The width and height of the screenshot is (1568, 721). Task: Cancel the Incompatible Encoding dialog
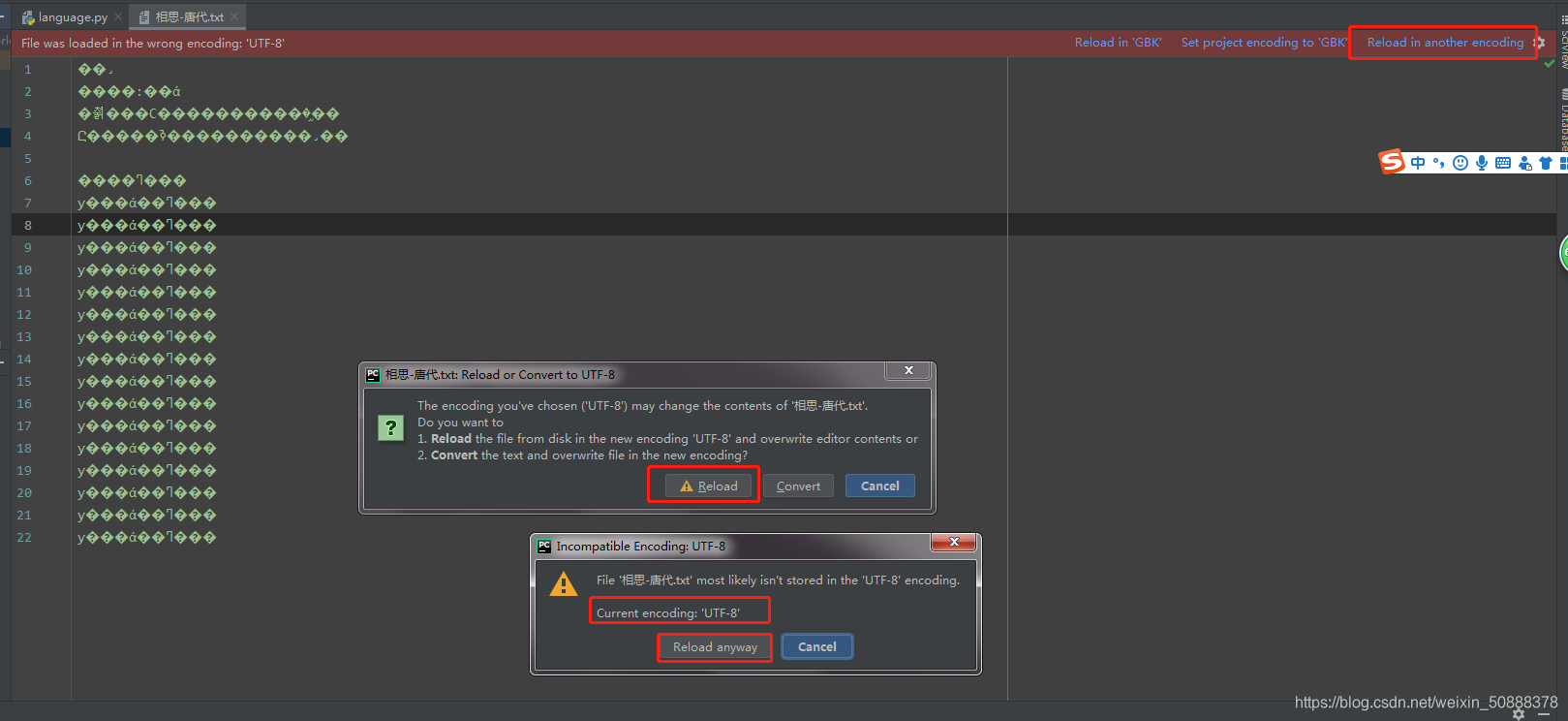(x=817, y=646)
